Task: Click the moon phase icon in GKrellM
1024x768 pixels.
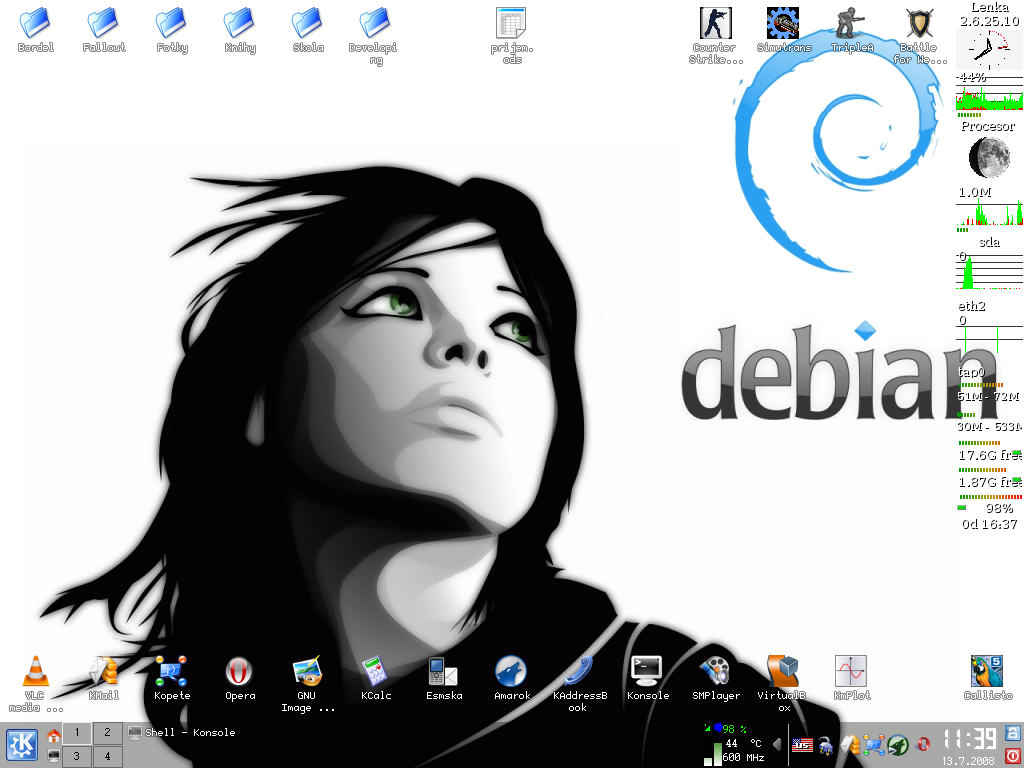Action: click(989, 157)
